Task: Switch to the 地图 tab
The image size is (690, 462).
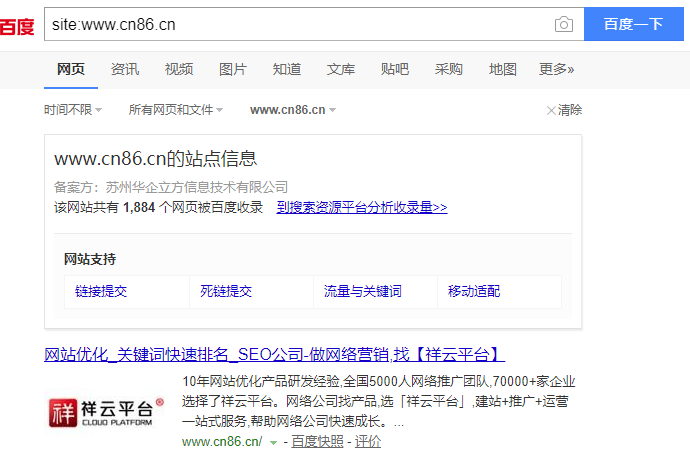Action: point(503,69)
